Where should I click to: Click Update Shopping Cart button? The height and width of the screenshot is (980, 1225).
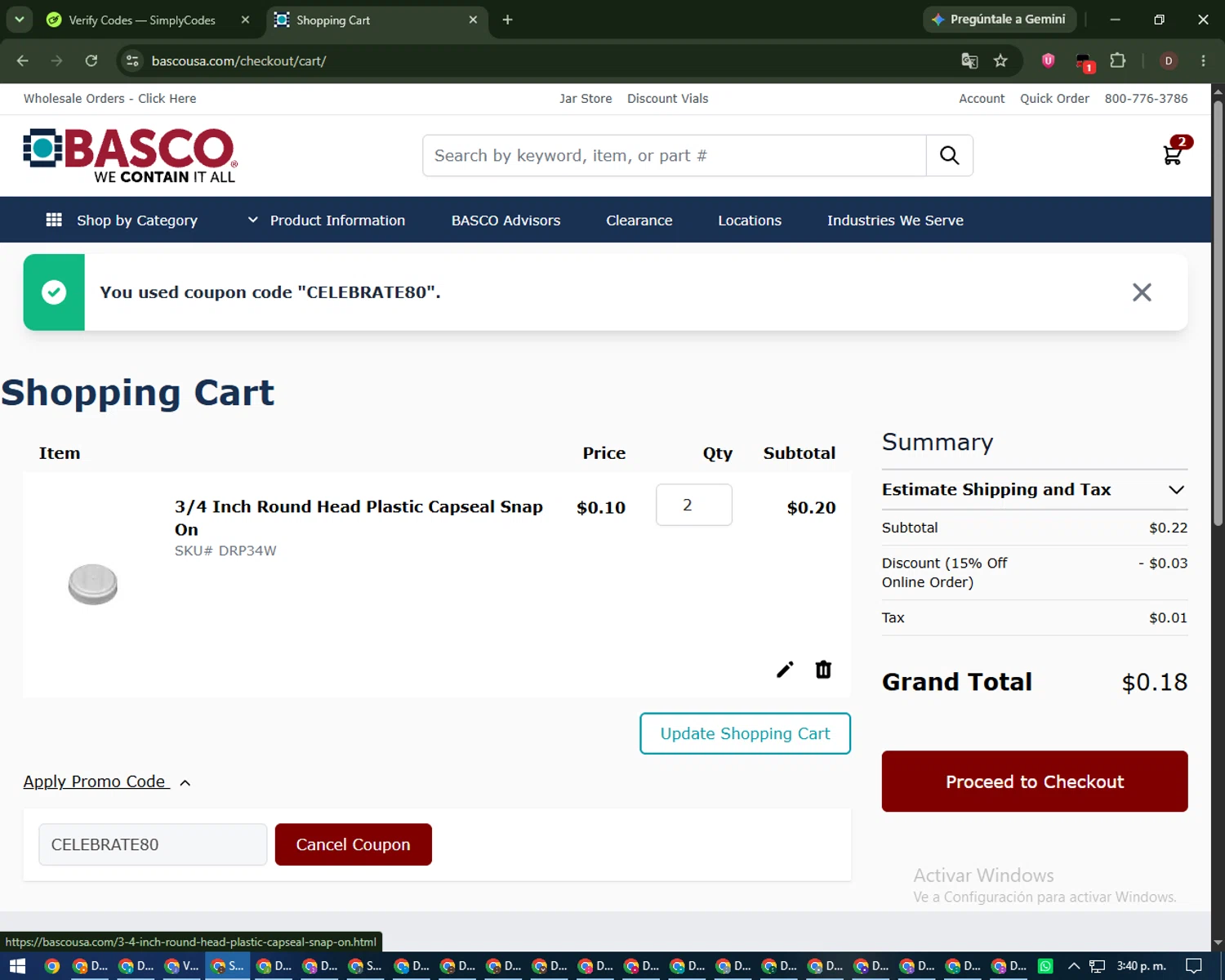click(745, 733)
